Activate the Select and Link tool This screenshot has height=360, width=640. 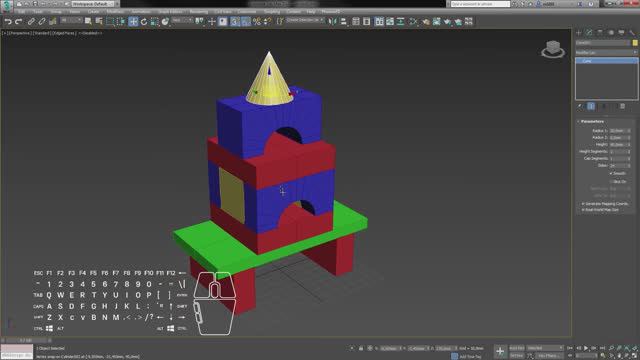(31, 22)
